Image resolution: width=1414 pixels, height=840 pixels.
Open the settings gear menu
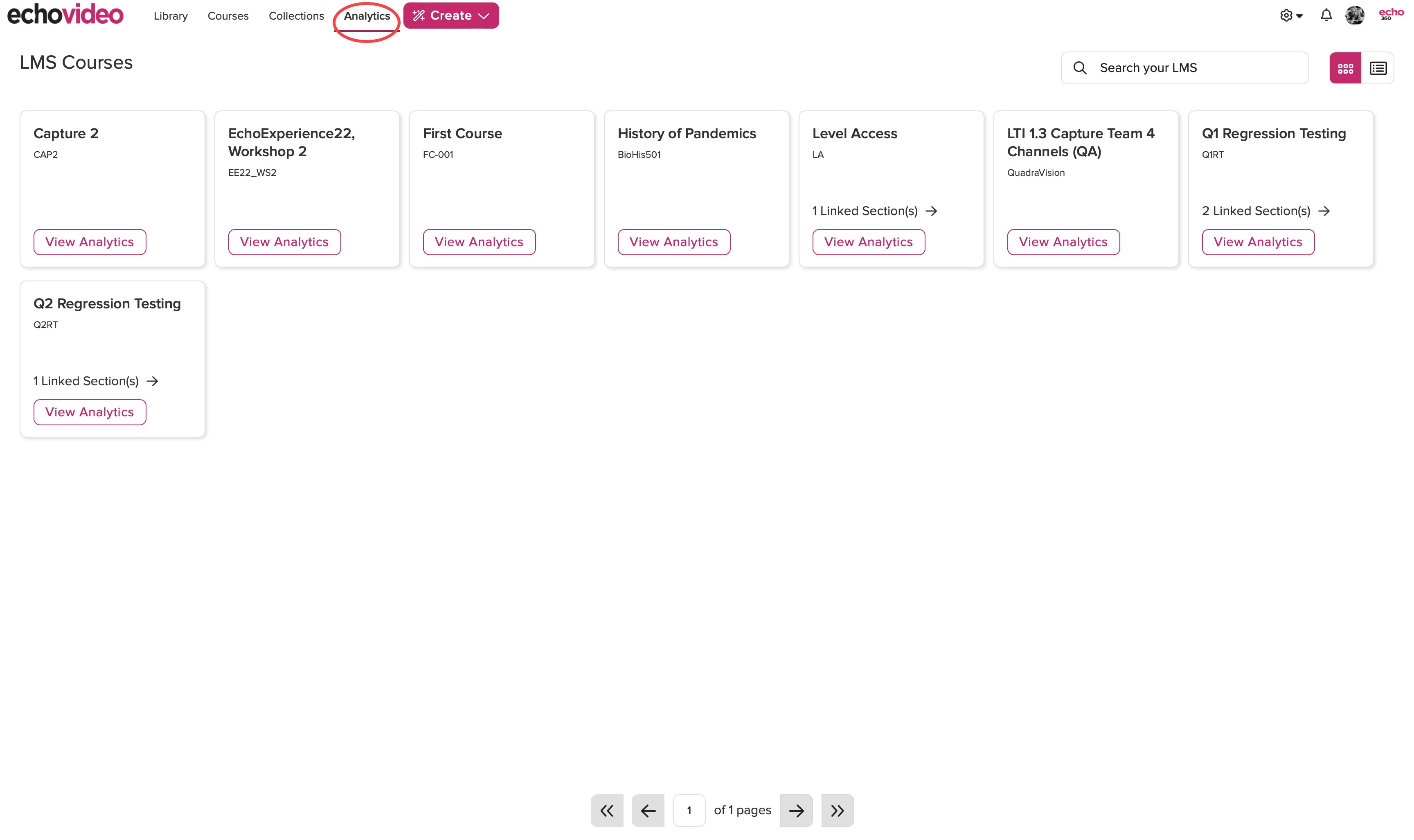click(1286, 15)
